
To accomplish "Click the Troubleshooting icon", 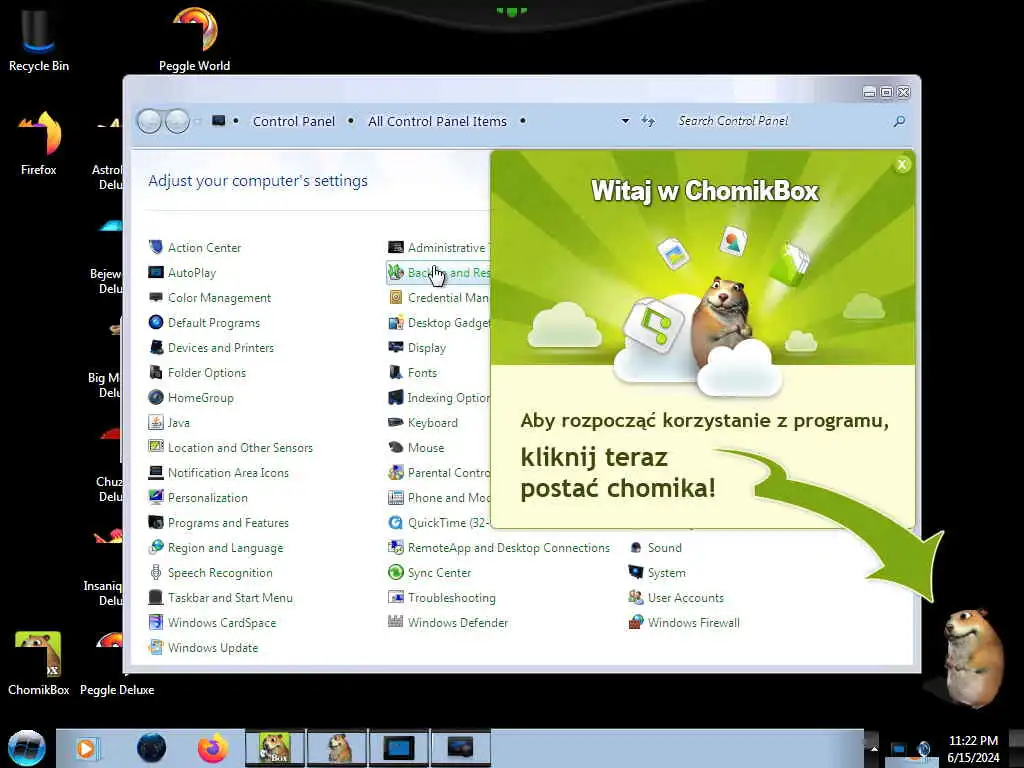I will point(396,597).
